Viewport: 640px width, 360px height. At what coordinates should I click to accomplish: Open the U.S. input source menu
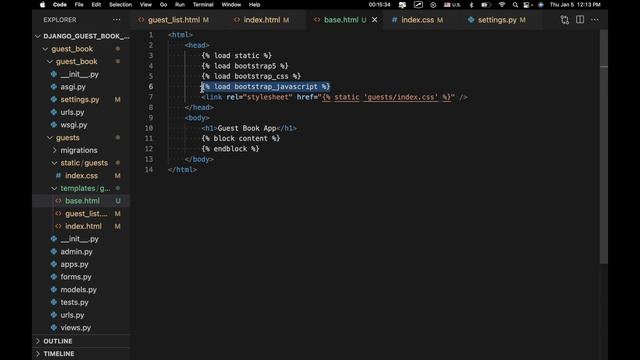[452, 5]
